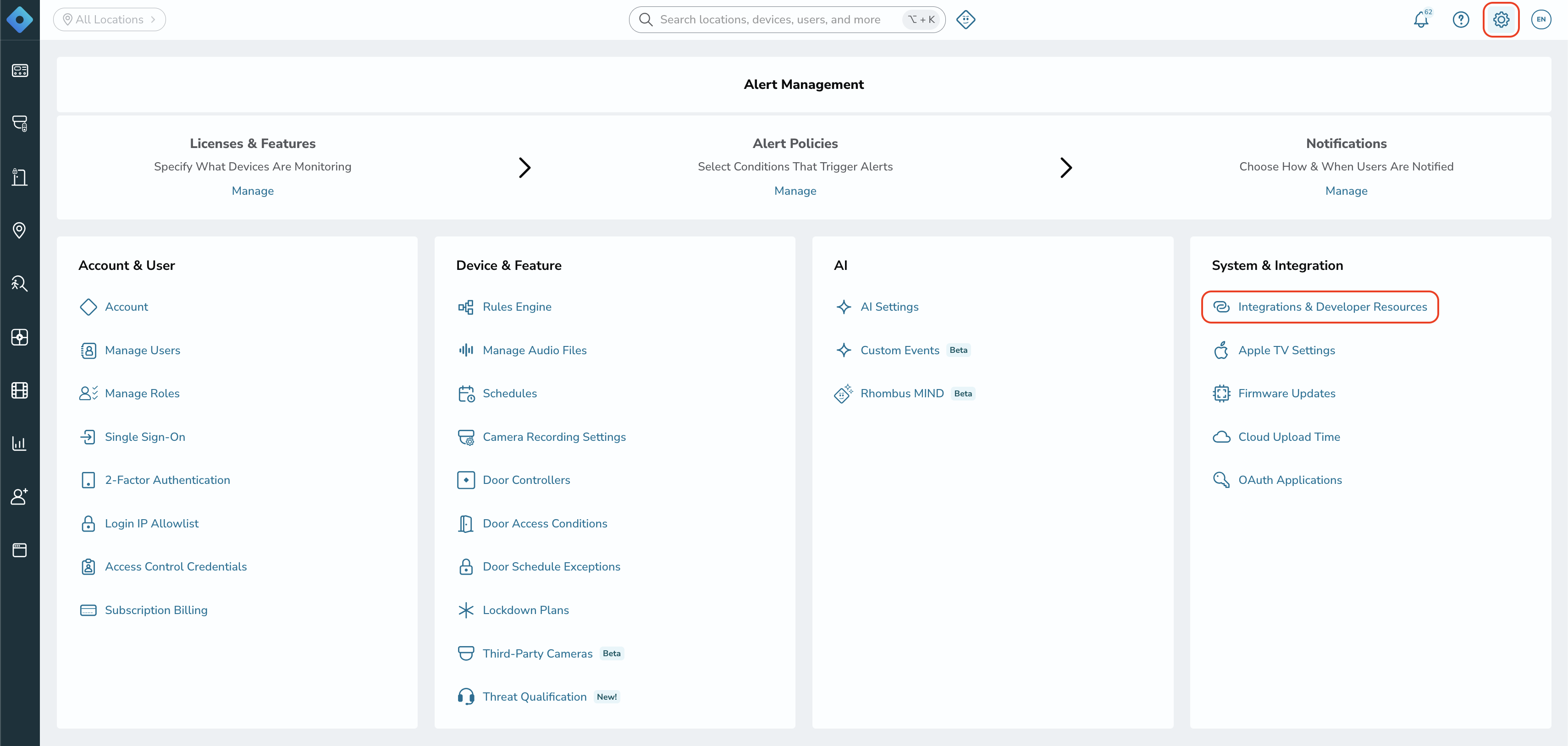Viewport: 1568px width, 746px height.
Task: Open Third-Party Cameras settings
Action: click(537, 653)
